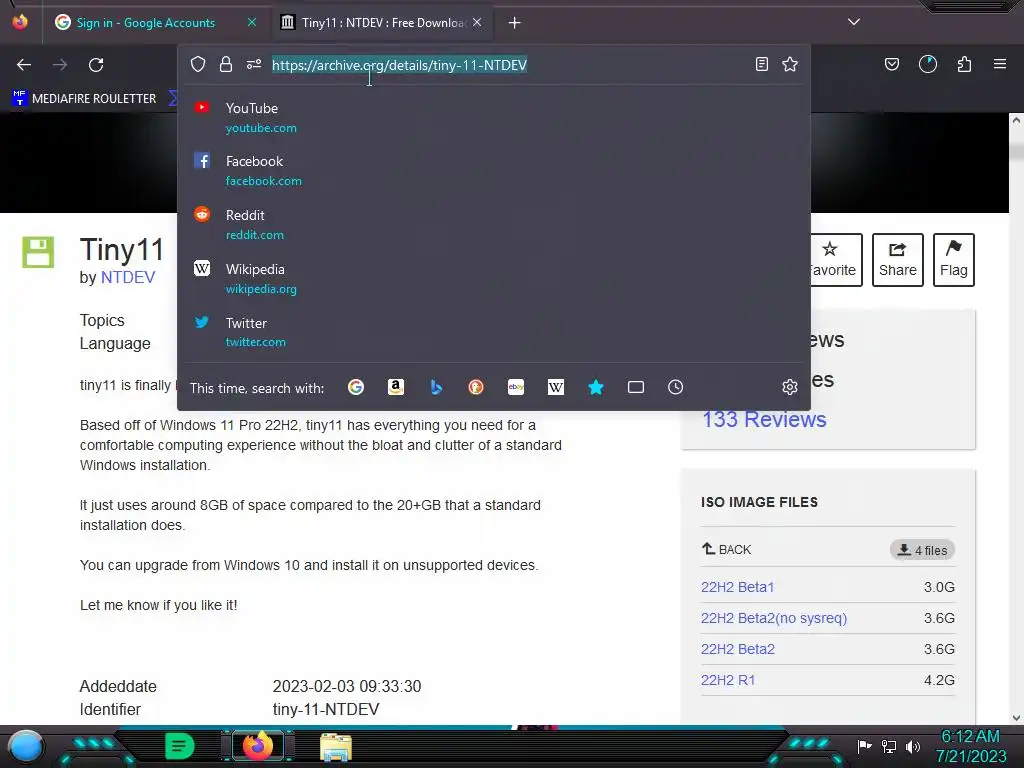Download the 22H2 Beta1 ISO

(x=737, y=587)
